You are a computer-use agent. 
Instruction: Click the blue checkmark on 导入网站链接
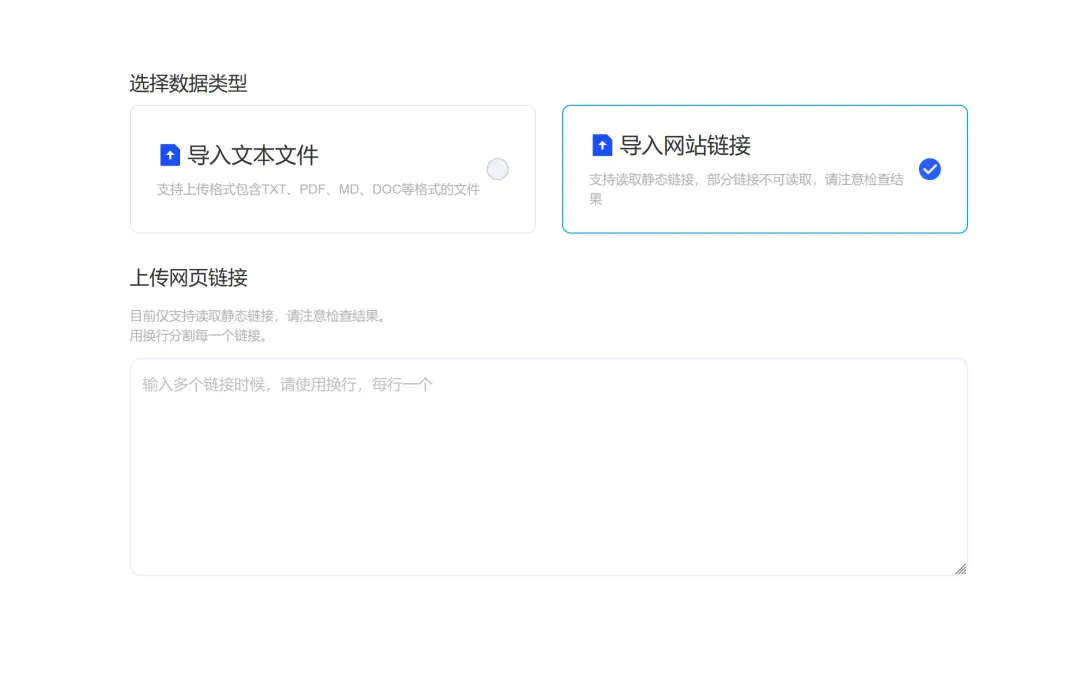[x=929, y=169]
